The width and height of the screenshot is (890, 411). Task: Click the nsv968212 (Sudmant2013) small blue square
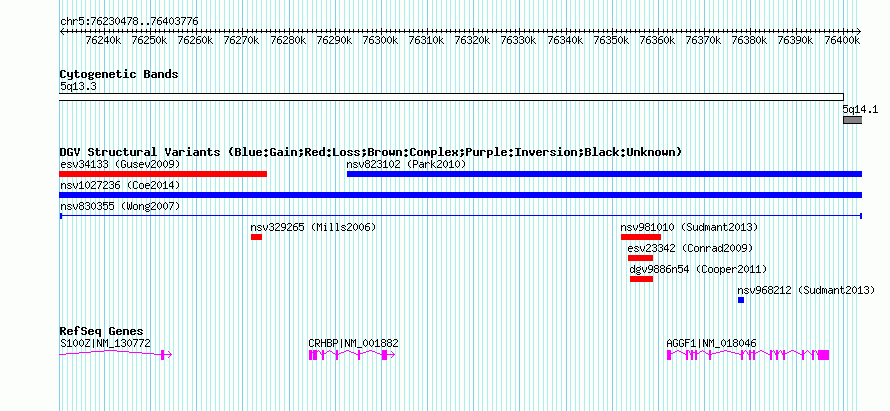pos(741,300)
